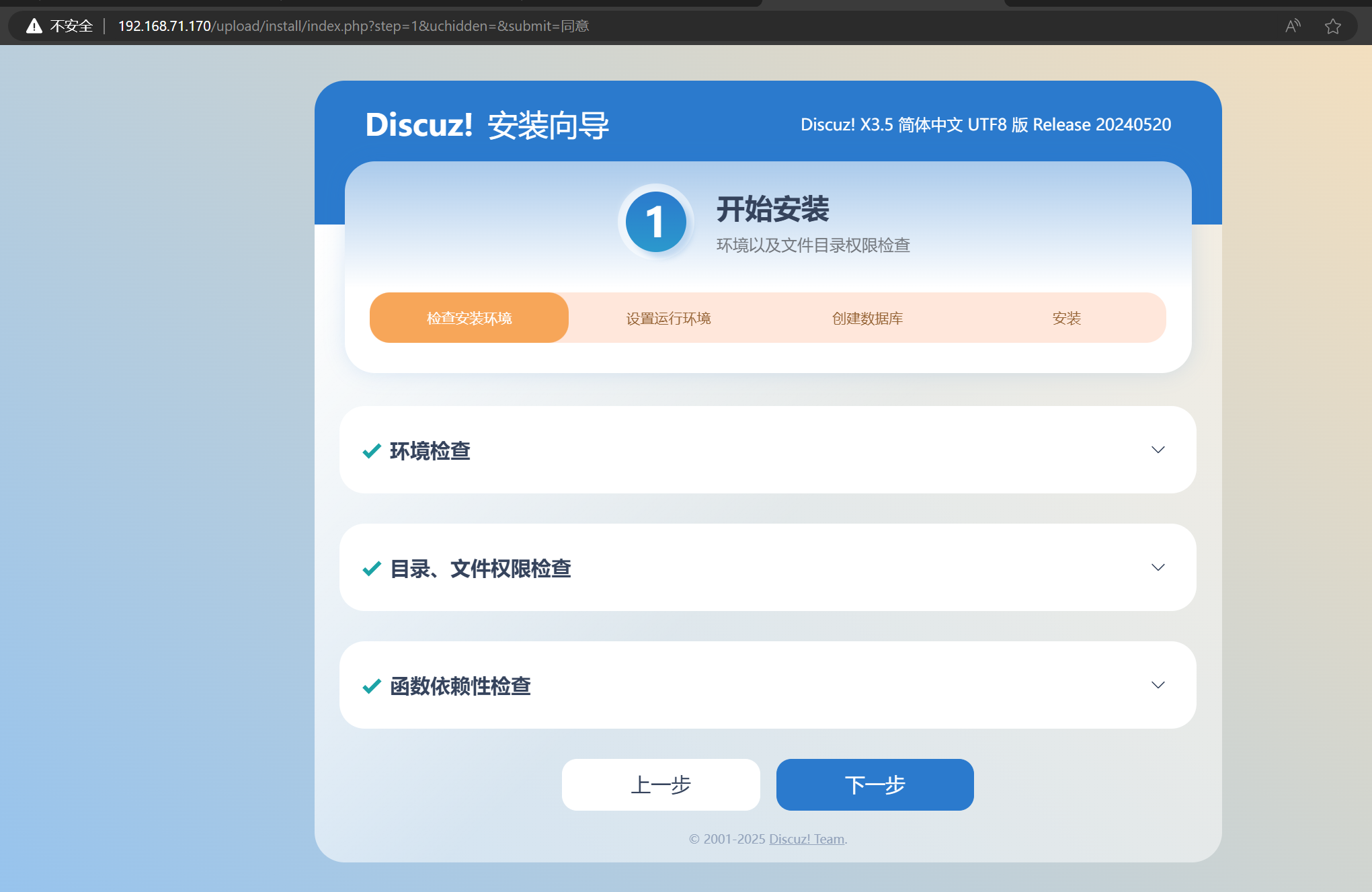Click the green checkmark beside 目录、文件权限检查

click(x=372, y=569)
